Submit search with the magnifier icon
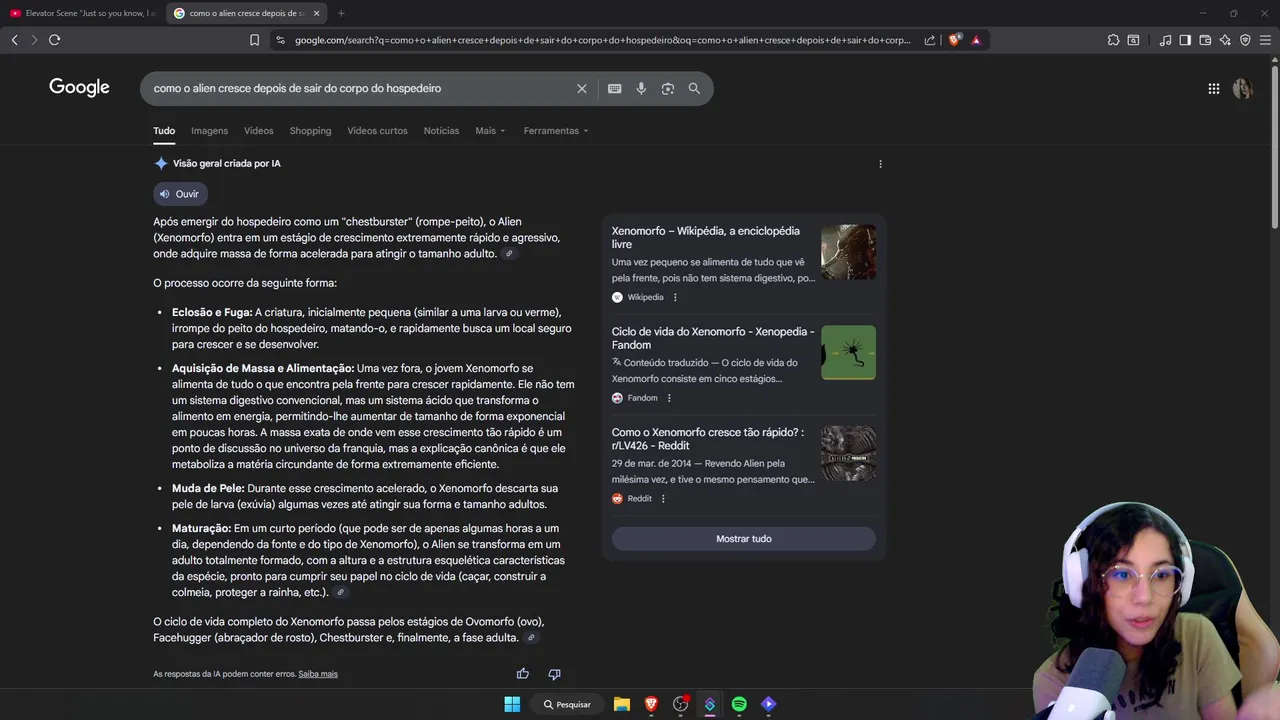Image resolution: width=1280 pixels, height=720 pixels. pyautogui.click(x=694, y=88)
